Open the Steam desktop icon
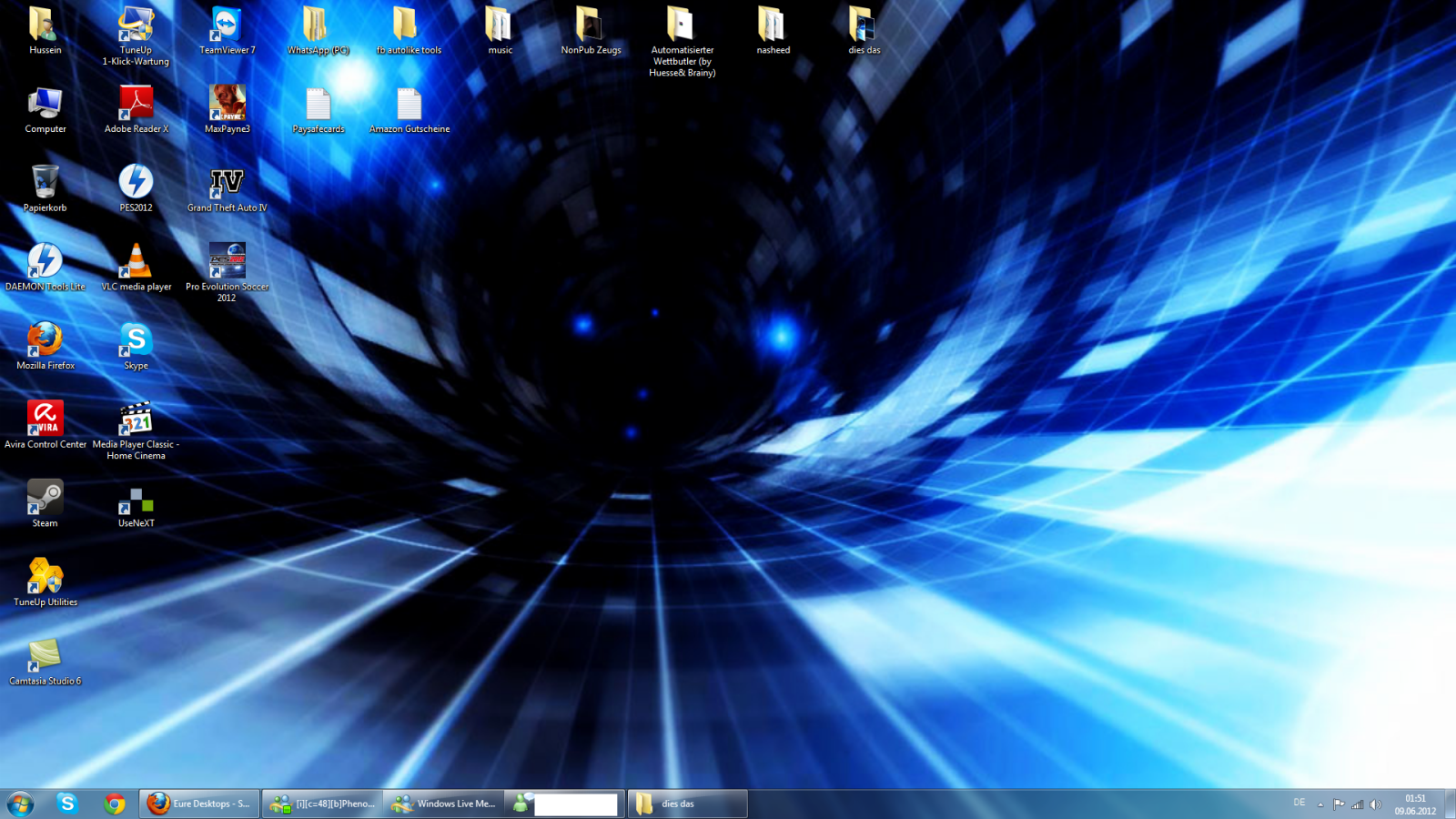Viewport: 1456px width, 819px height. 45,499
